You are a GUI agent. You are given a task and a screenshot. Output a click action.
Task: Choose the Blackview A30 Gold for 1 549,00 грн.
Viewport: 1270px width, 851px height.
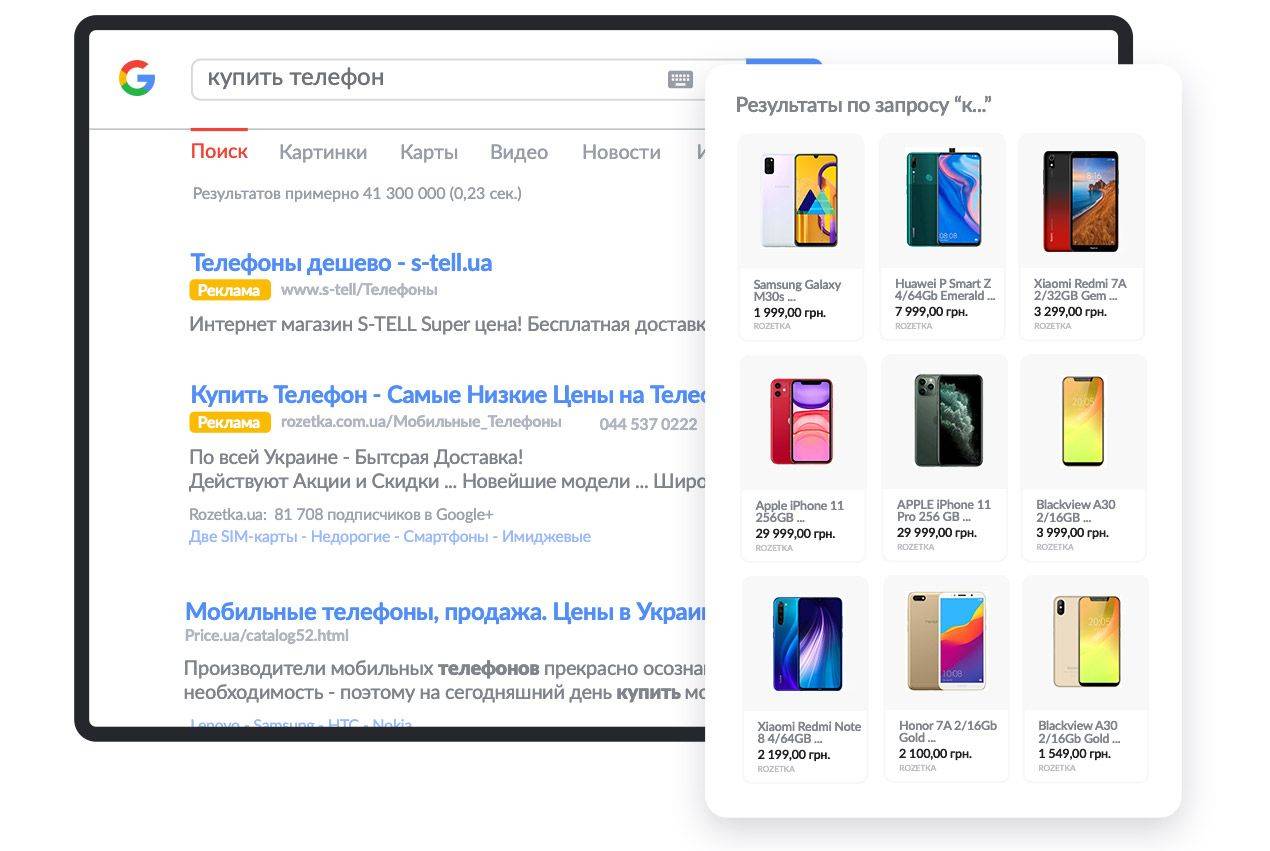point(1085,679)
